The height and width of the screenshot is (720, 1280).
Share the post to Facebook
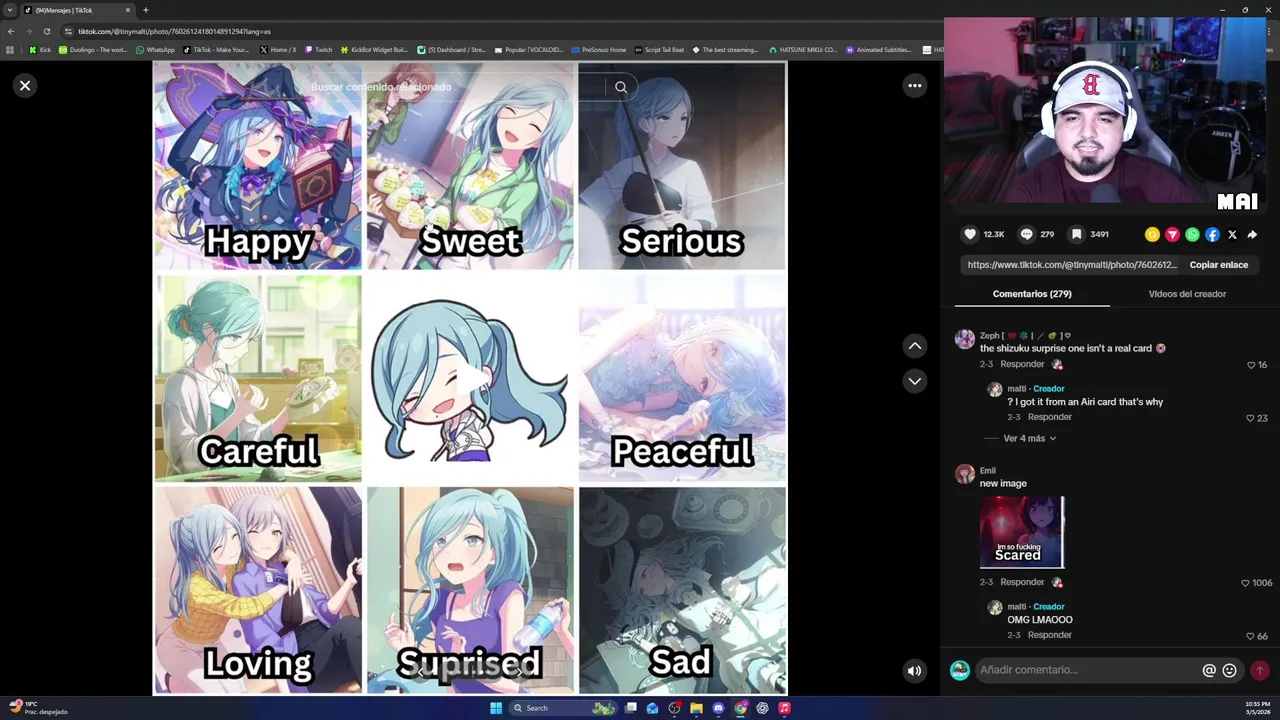(x=1212, y=234)
